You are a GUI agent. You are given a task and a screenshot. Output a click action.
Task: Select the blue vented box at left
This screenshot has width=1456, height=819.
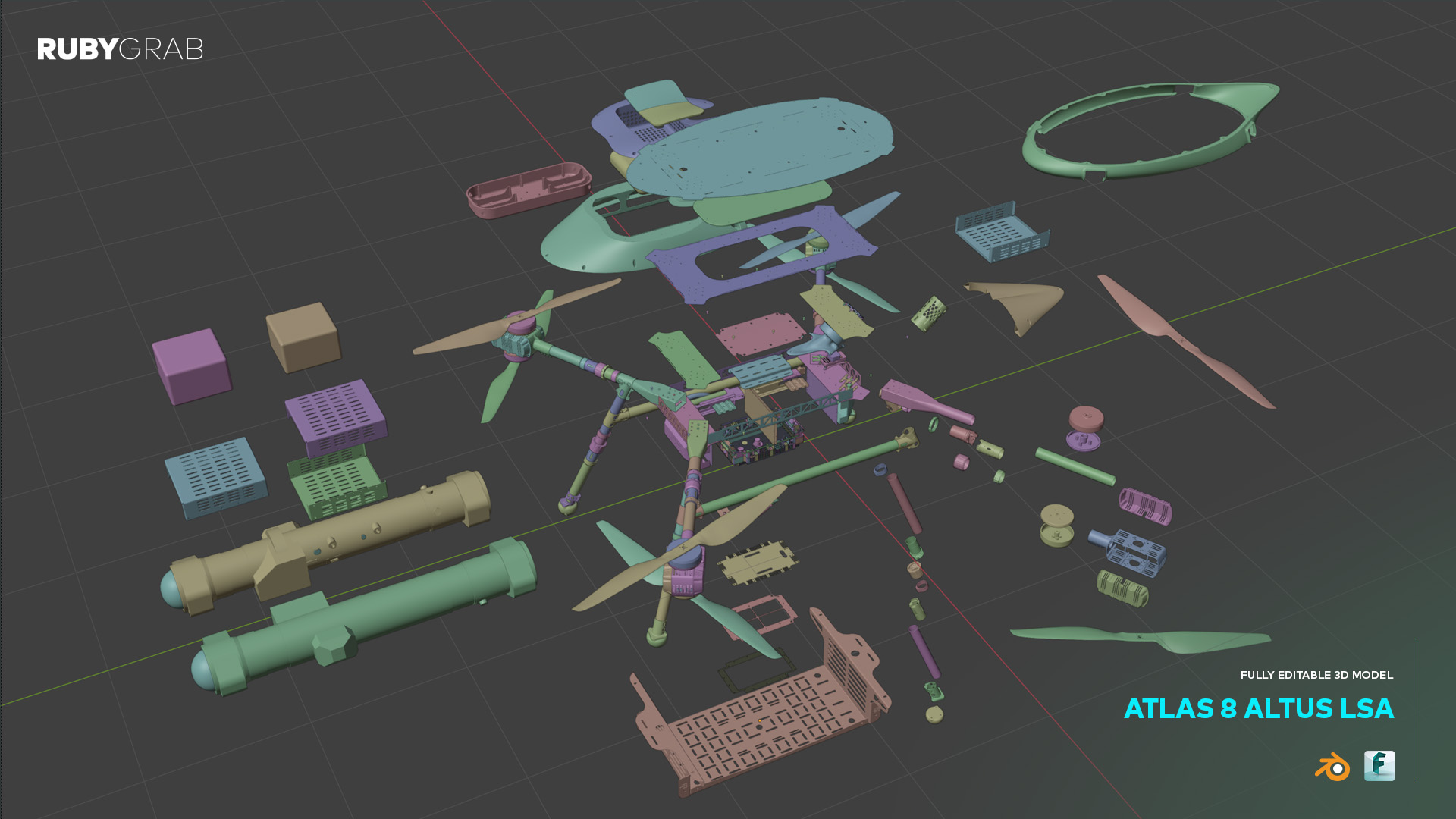tap(216, 478)
